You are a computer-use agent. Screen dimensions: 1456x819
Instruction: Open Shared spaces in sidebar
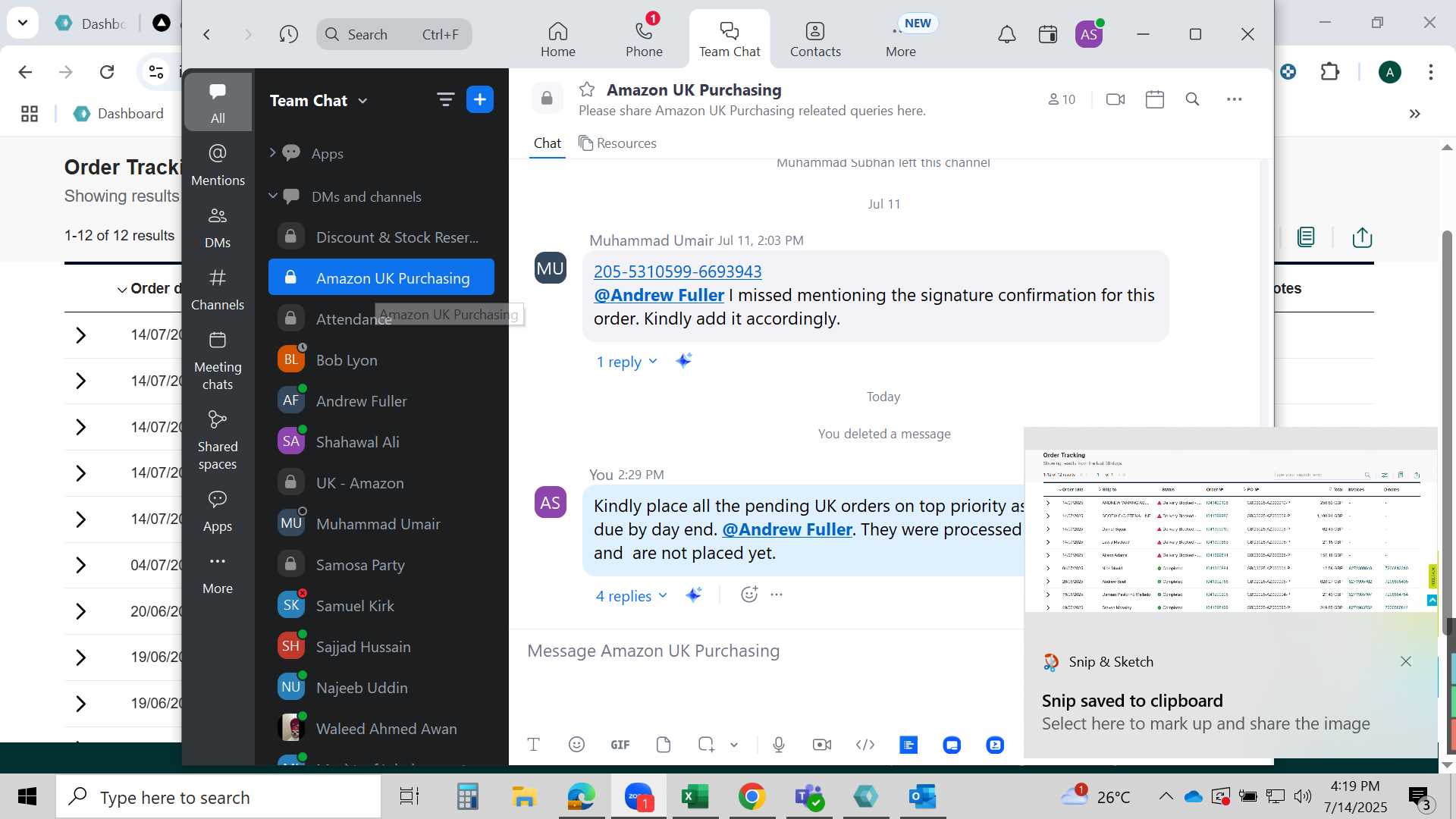(218, 441)
